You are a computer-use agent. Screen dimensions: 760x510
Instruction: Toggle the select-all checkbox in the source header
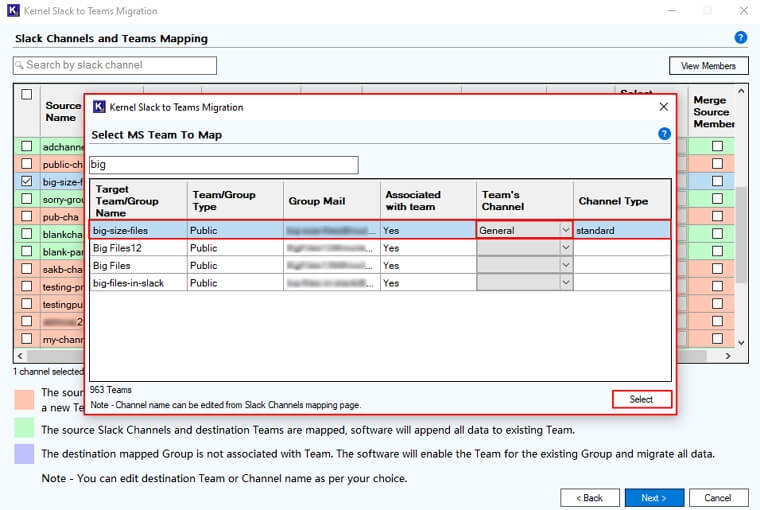pos(27,94)
